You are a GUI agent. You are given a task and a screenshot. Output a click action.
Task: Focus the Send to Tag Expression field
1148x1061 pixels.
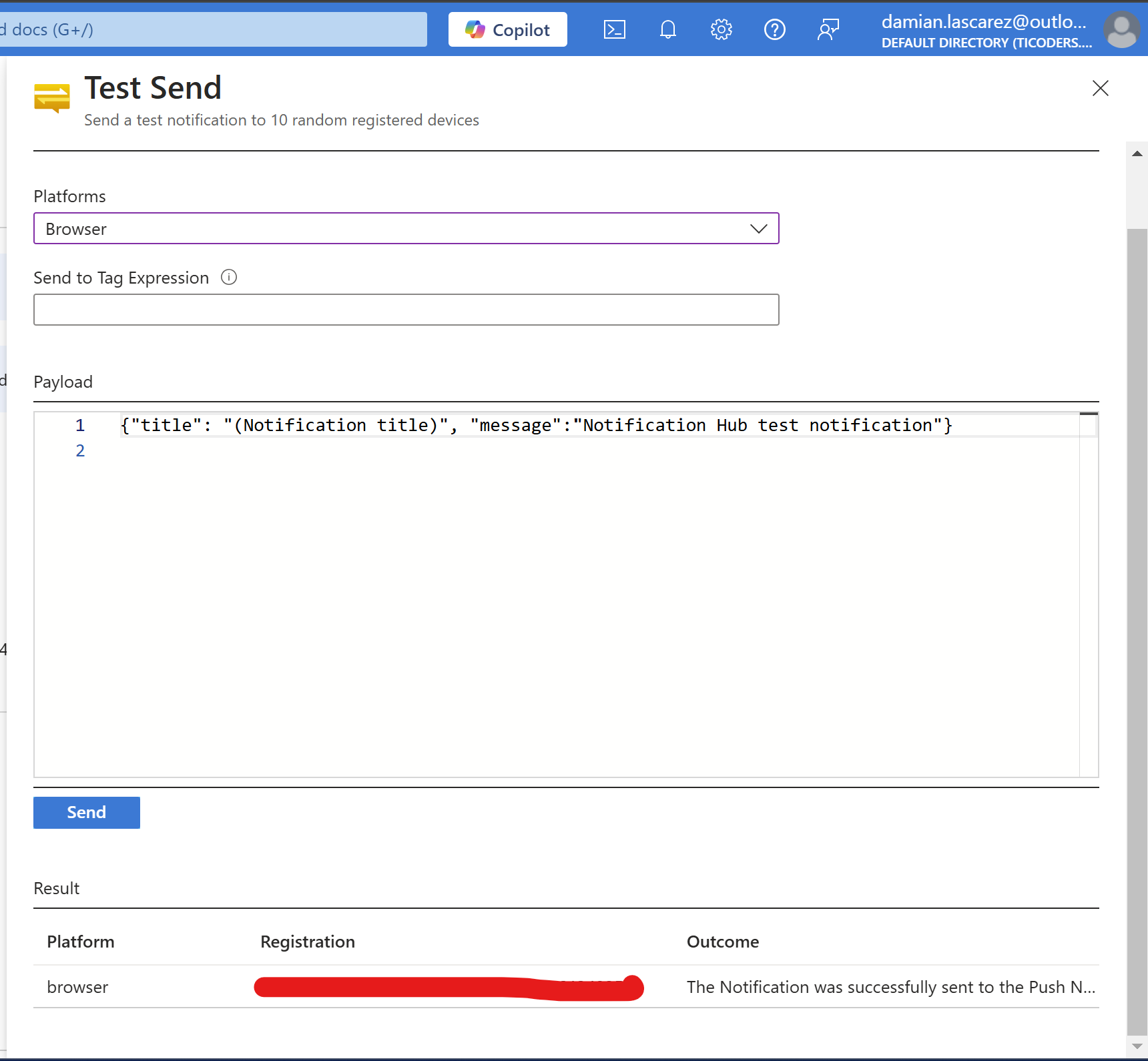click(x=406, y=310)
